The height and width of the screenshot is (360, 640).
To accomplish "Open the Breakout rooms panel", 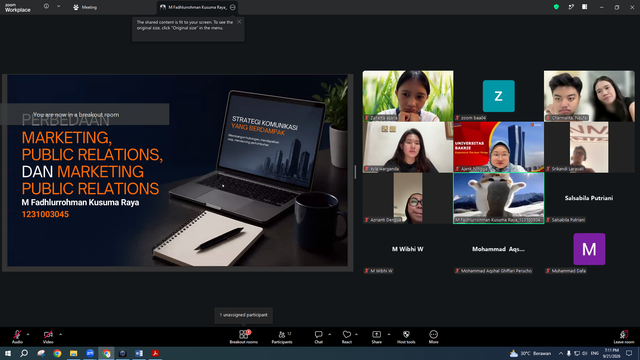I will pos(244,337).
